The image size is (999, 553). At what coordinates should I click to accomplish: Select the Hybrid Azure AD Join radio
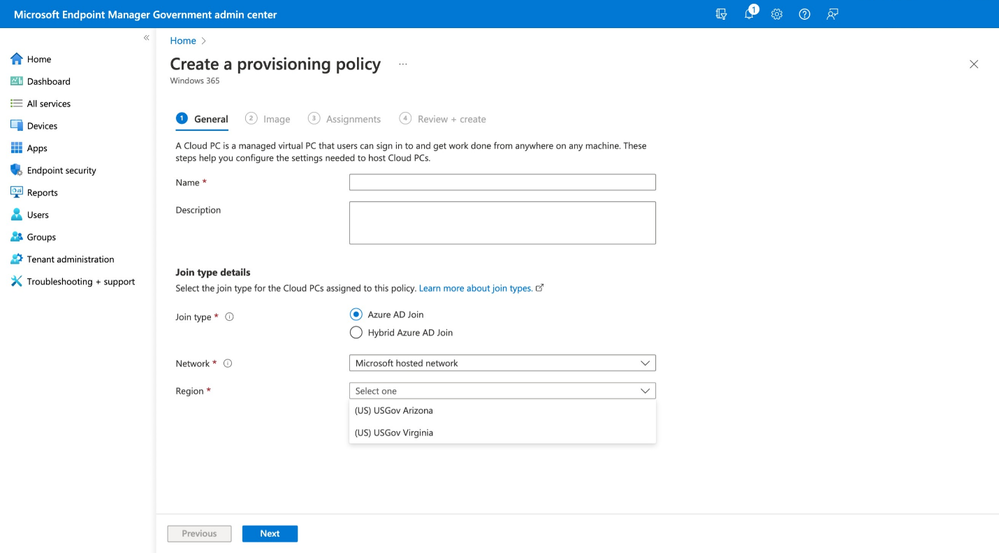(356, 333)
